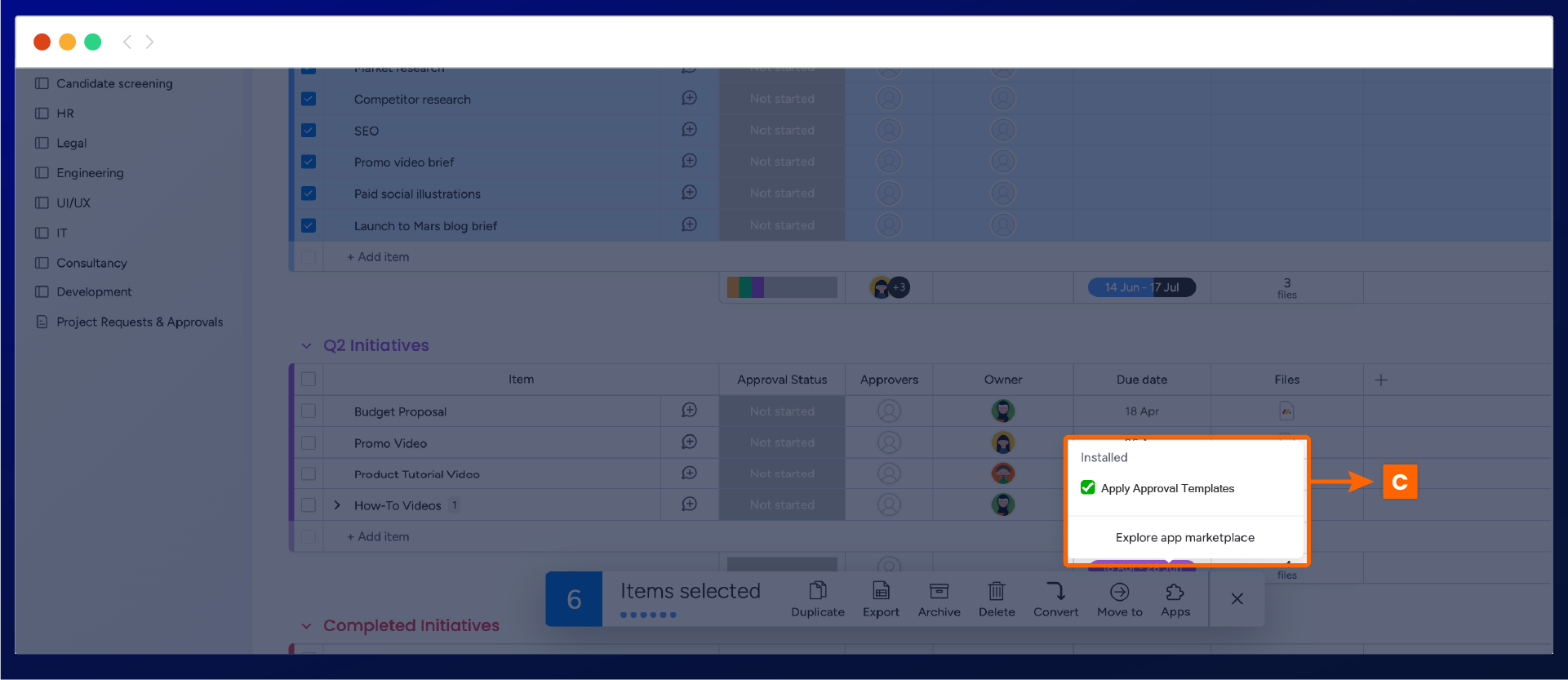Toggle the Apply Approval Templates checkbox

pyautogui.click(x=1088, y=488)
